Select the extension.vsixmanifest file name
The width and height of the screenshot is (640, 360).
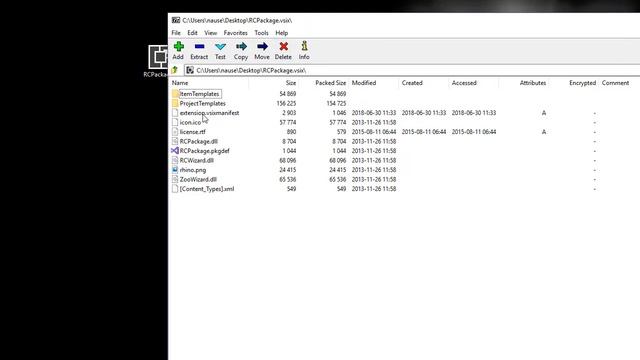[x=209, y=113]
